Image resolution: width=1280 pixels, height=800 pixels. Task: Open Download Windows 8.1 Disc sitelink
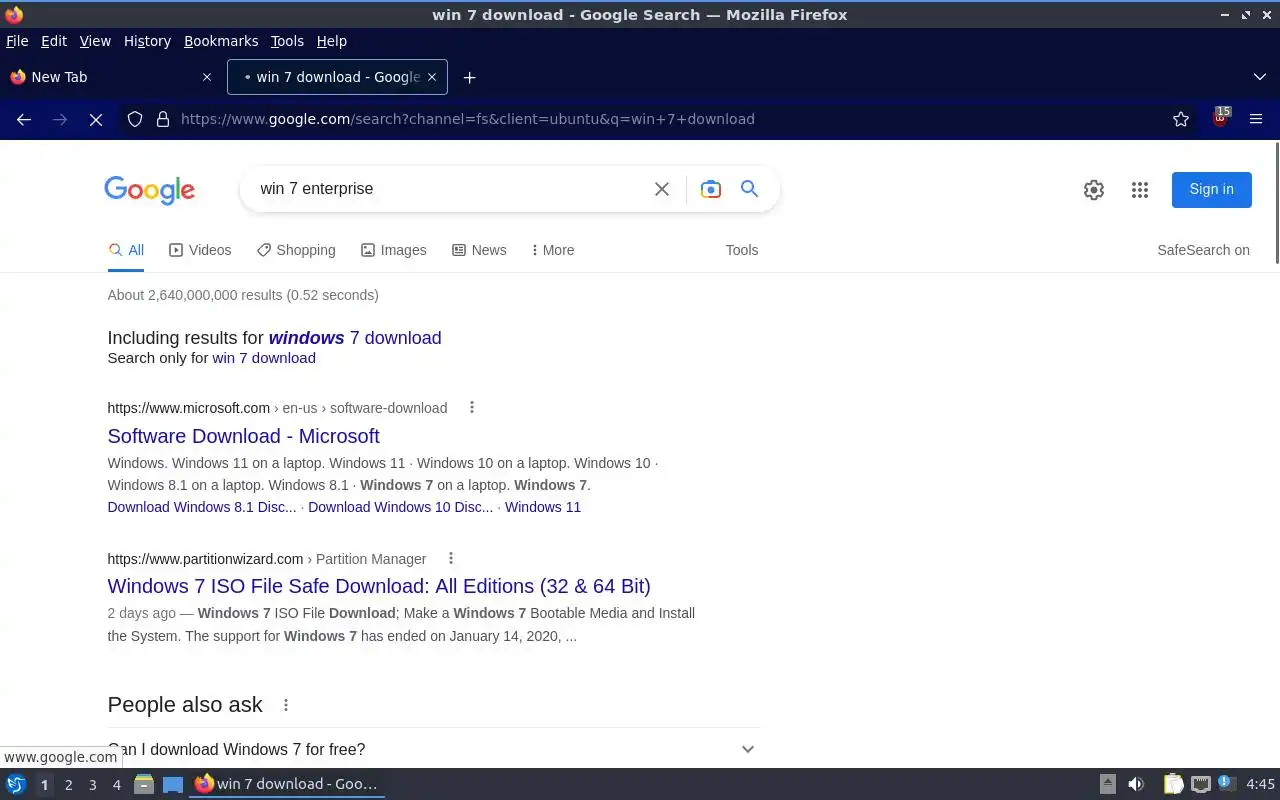pos(202,507)
